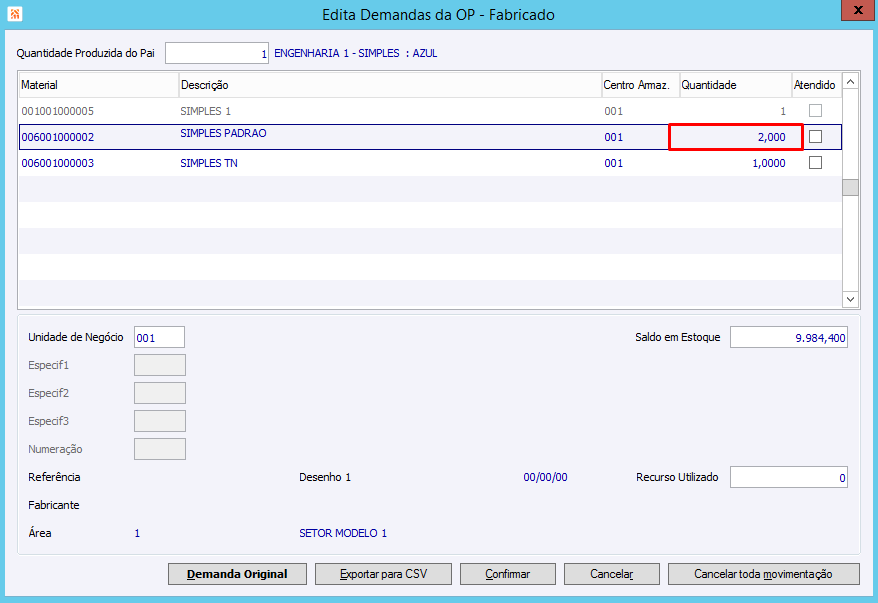The image size is (878, 603).
Task: Click the Especif3 input box
Action: [x=160, y=421]
